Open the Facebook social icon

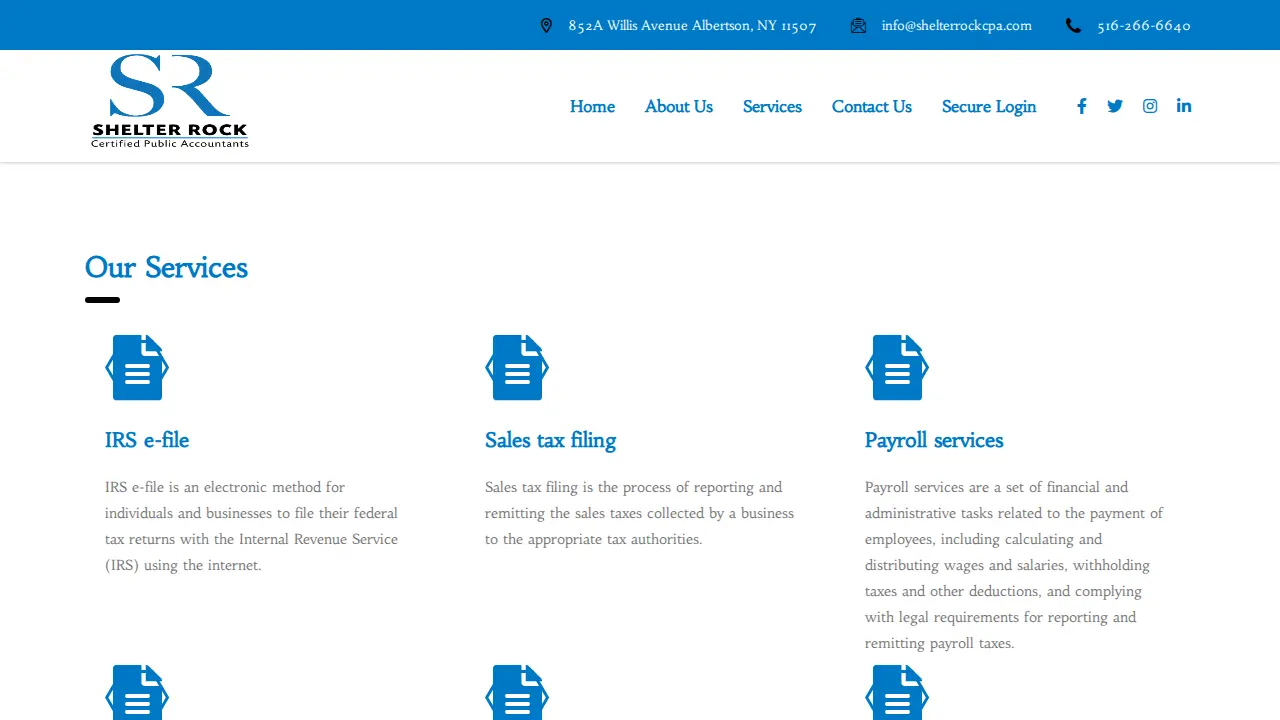(1081, 106)
